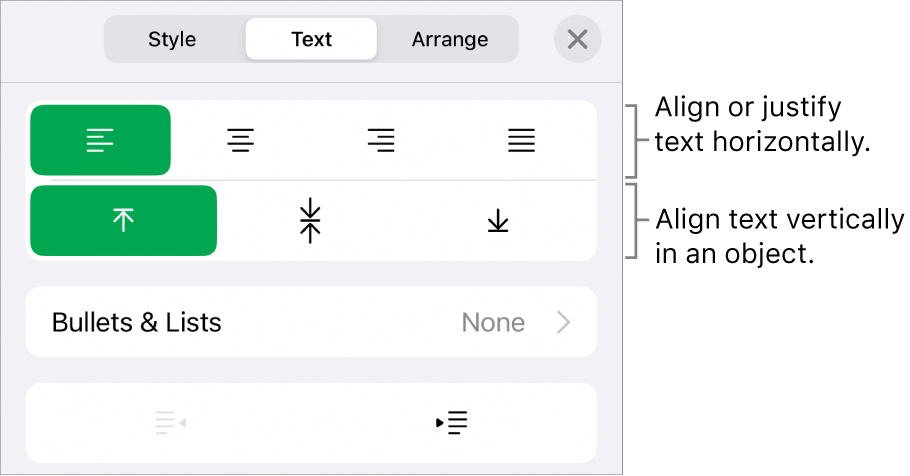Screen dimensions: 910x476
Task: Click the "Align or justify text horizontally" callout
Action: click(x=760, y=125)
